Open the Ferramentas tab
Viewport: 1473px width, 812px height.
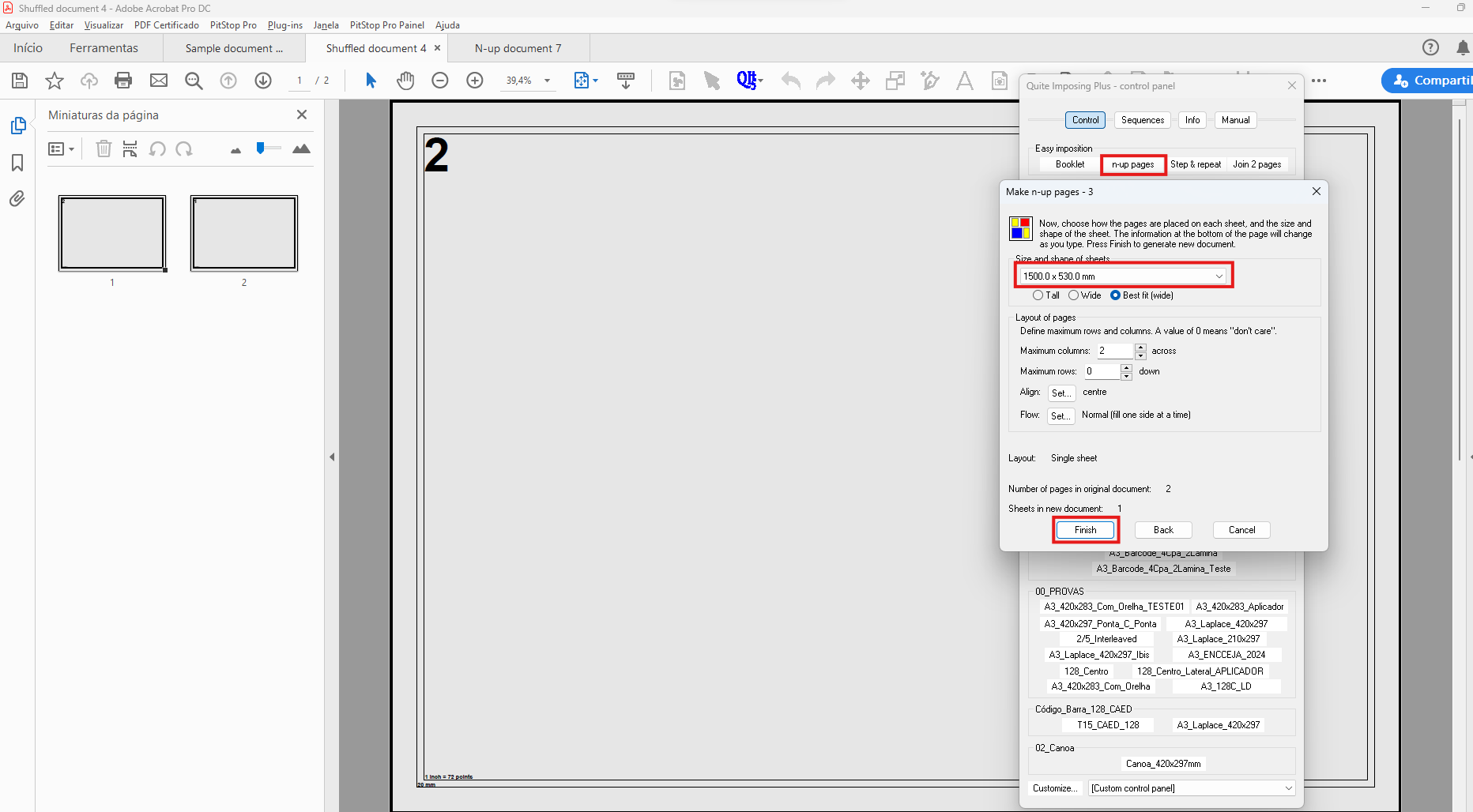point(104,48)
